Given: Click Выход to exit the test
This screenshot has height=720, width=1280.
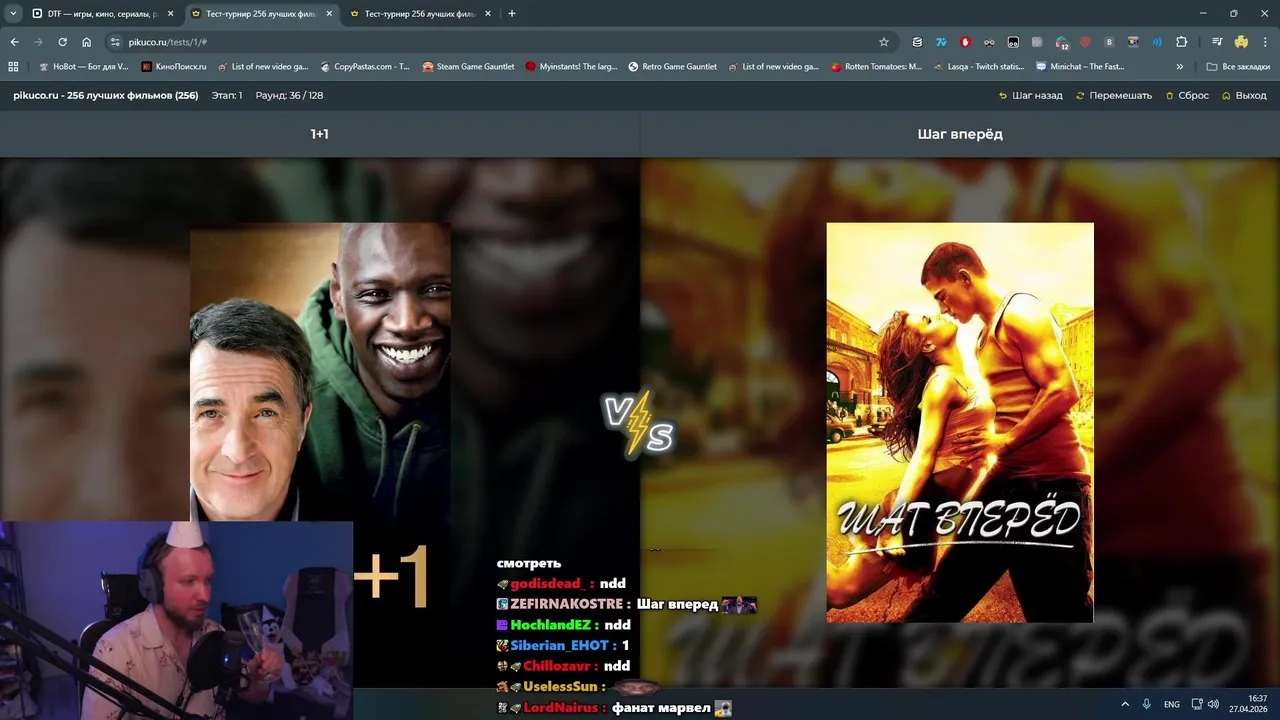Looking at the screenshot, I should pos(1244,96).
